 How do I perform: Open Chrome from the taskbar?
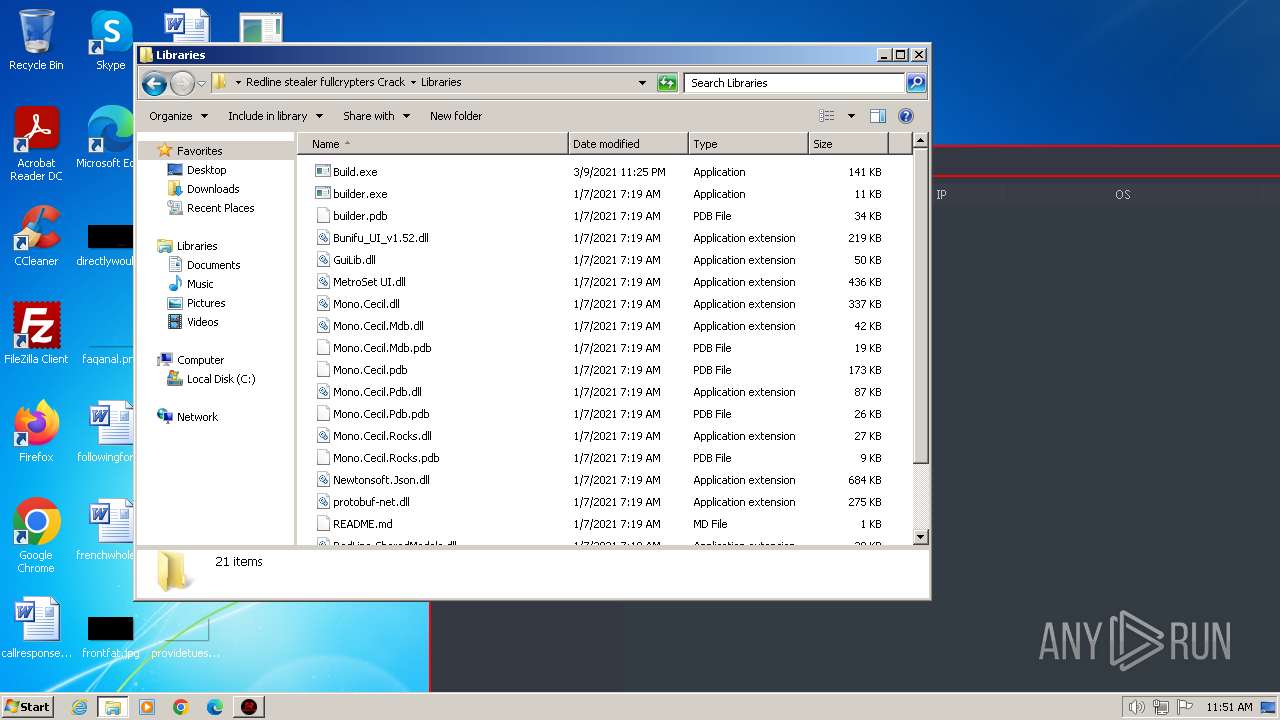181,707
